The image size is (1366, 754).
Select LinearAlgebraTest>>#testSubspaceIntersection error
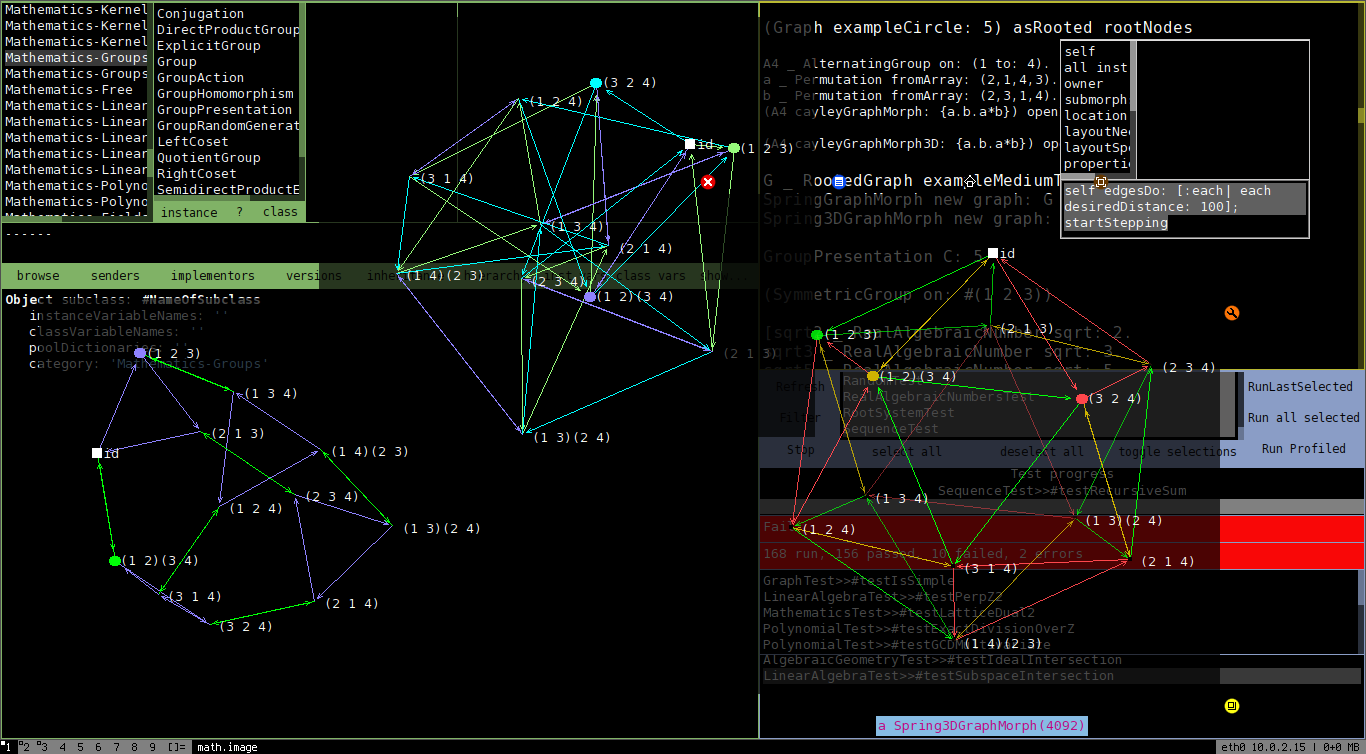point(1060,676)
